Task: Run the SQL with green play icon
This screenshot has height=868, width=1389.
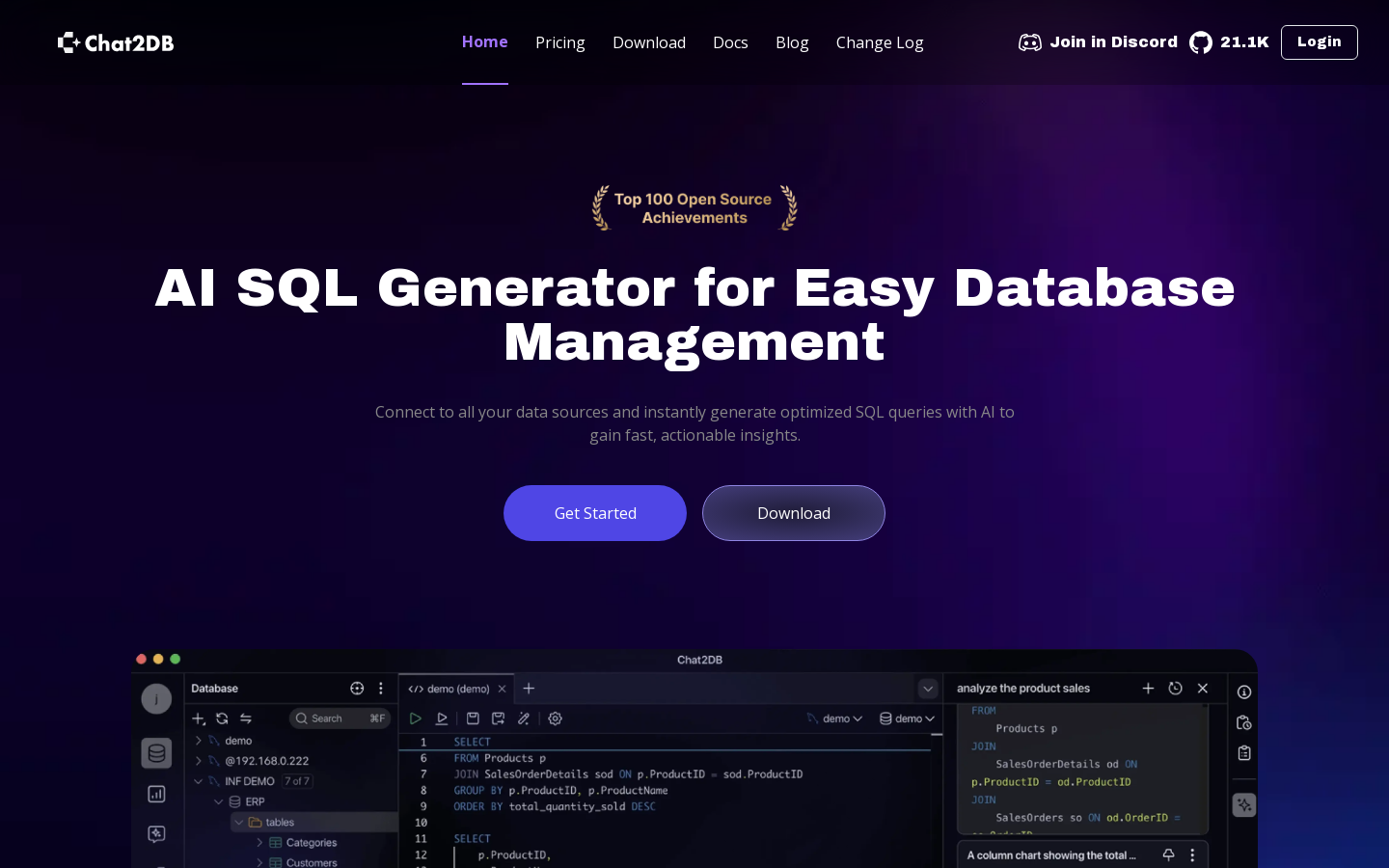Action: tap(416, 719)
